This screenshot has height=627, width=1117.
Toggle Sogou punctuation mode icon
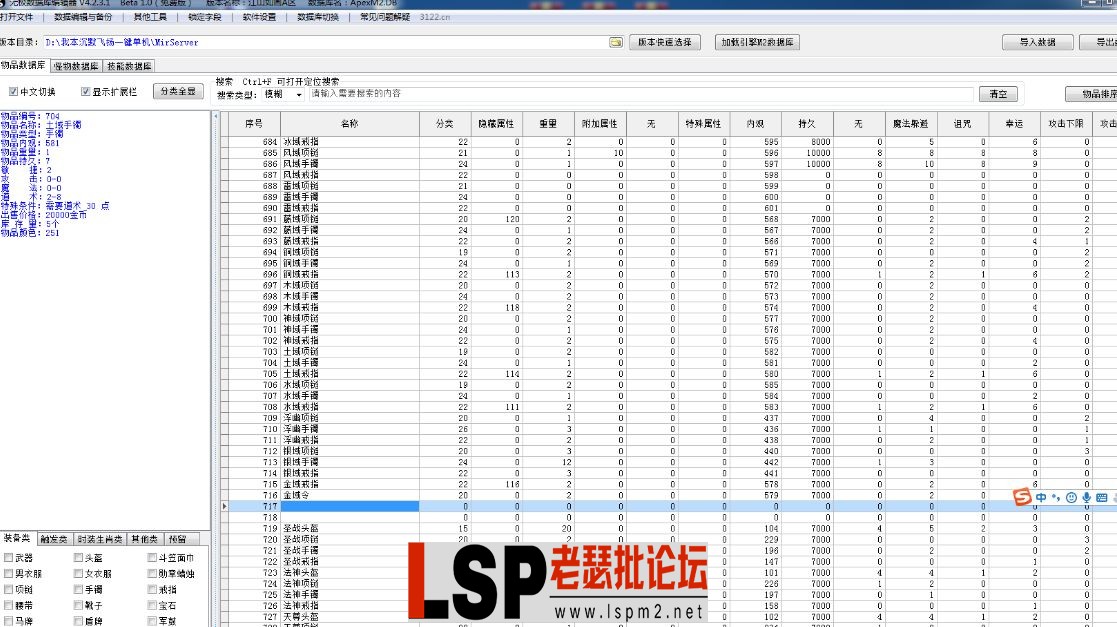[1056, 497]
